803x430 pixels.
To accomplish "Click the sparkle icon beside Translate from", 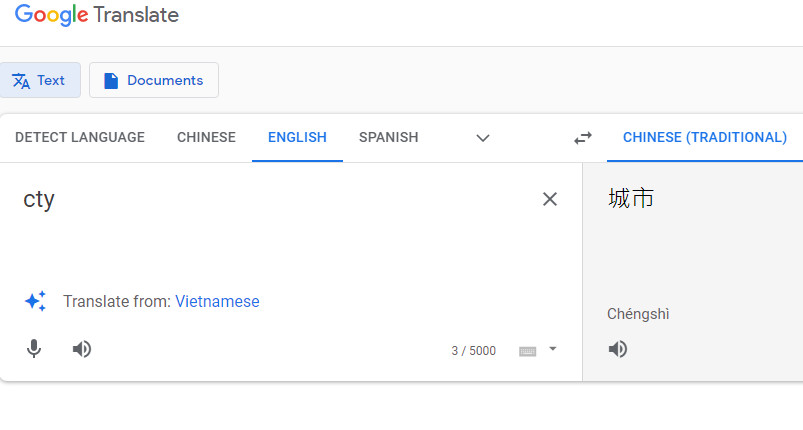I will pyautogui.click(x=35, y=301).
